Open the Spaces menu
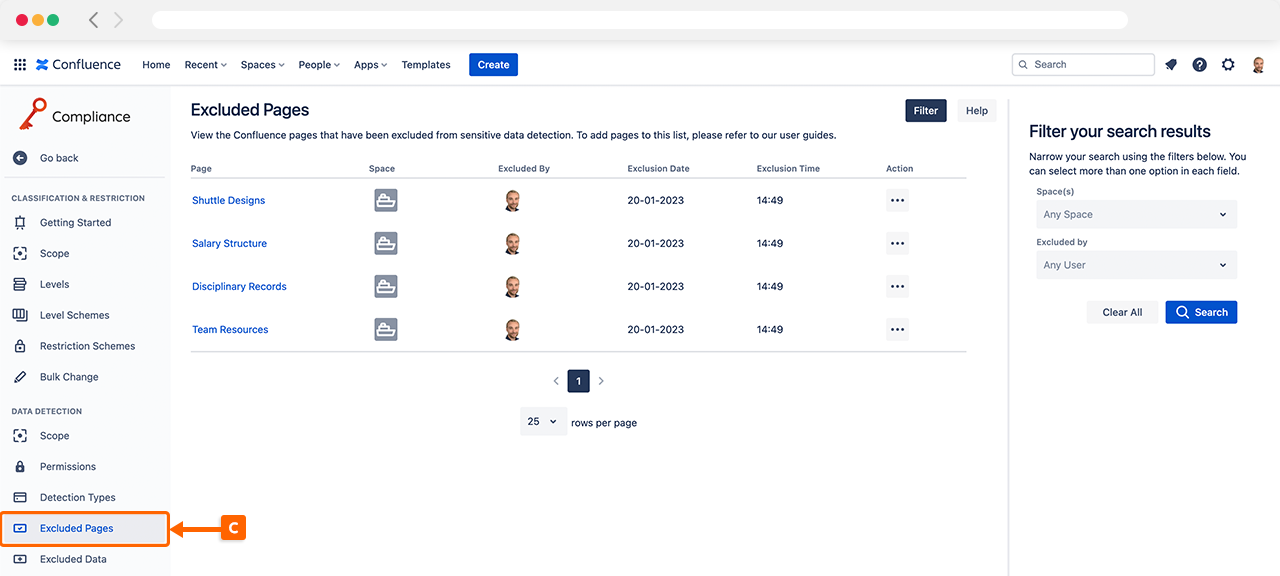The height and width of the screenshot is (576, 1280). (x=261, y=64)
